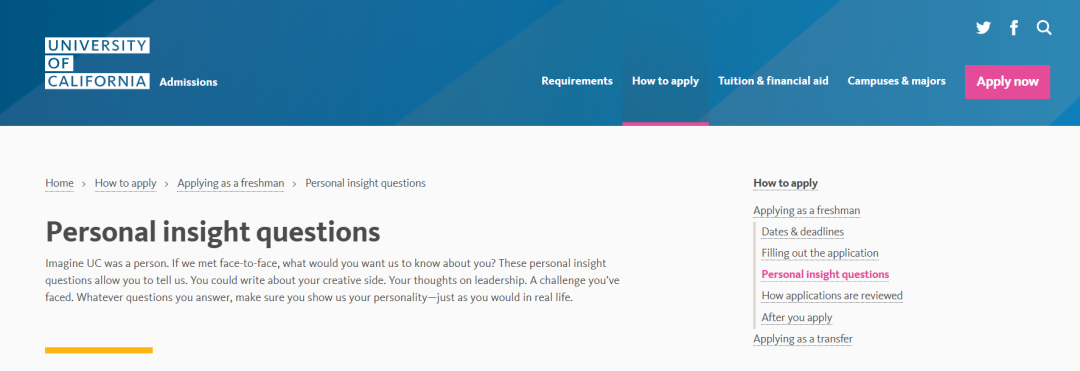1080x371 pixels.
Task: Open Tuition & financial aid menu
Action: tap(773, 81)
